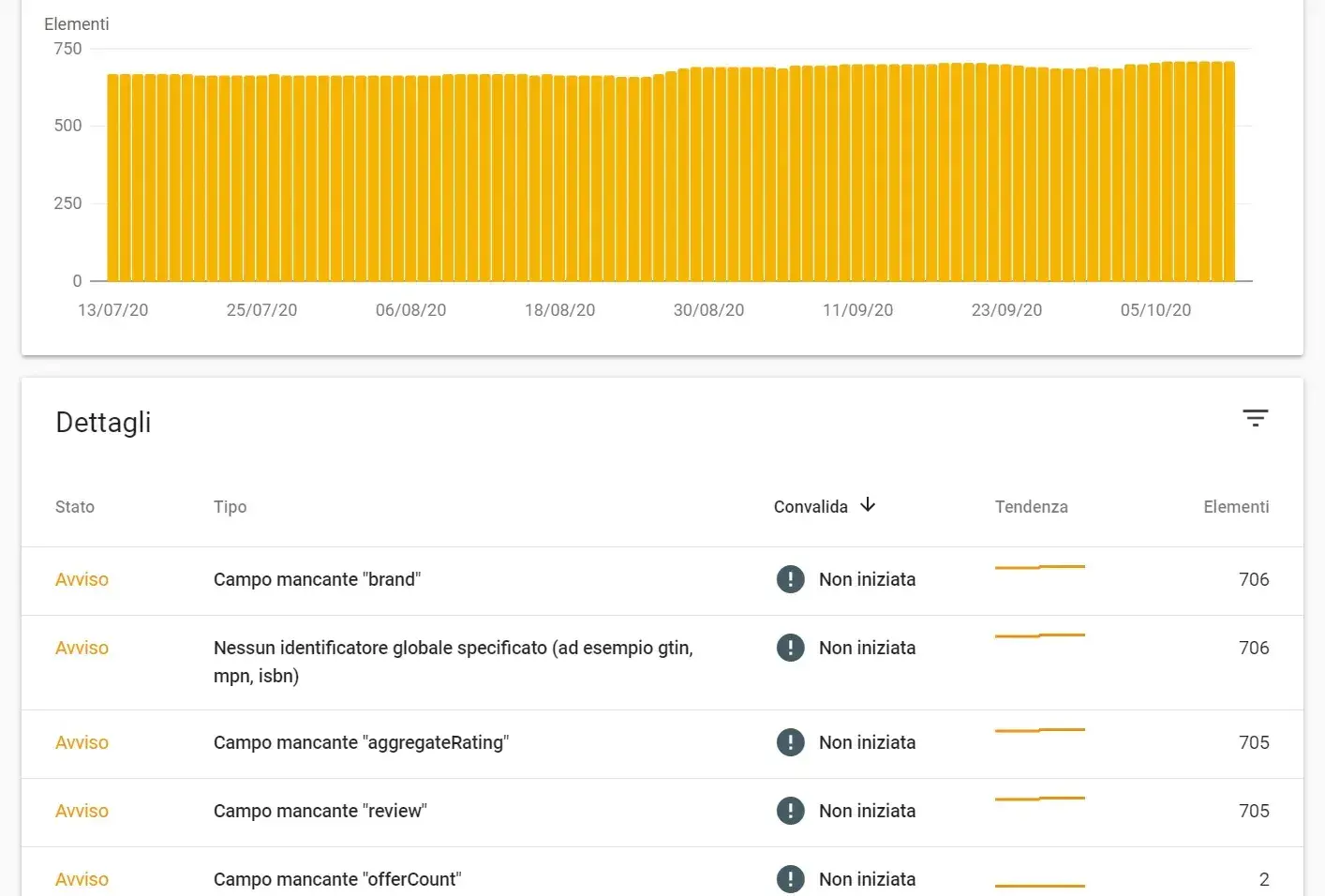Click the Tendenza column header
The width and height of the screenshot is (1325, 896).
[1031, 507]
